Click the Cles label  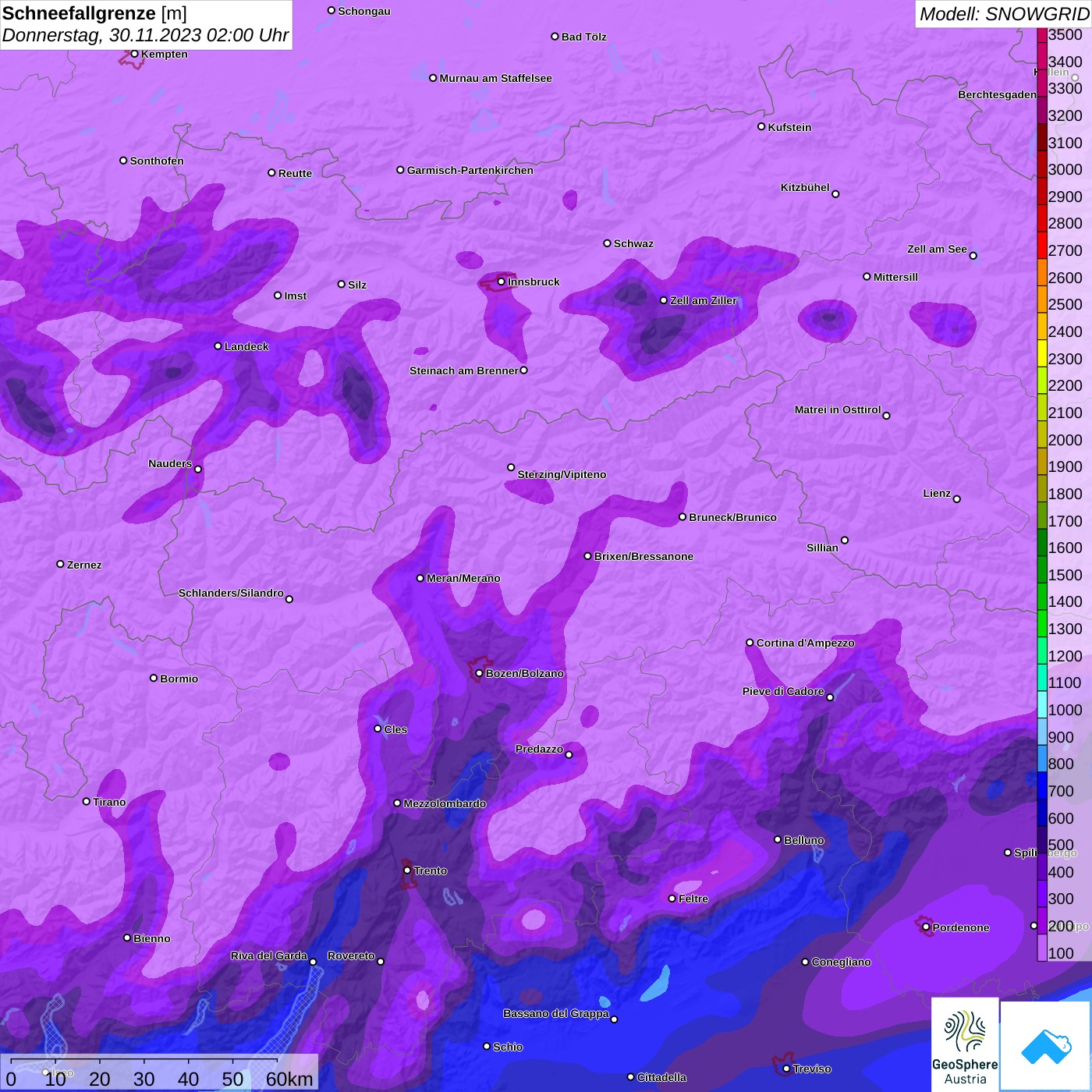pyautogui.click(x=395, y=729)
